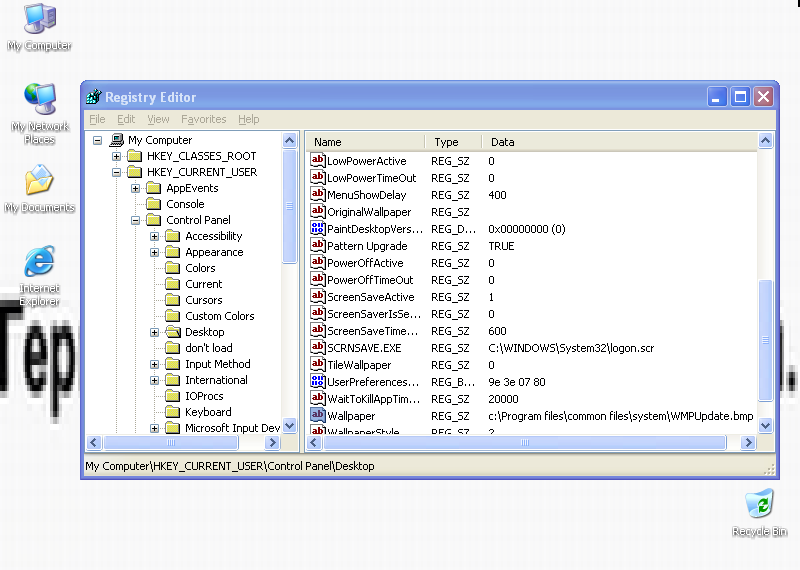Click the MenuShowDelay string value icon

[x=317, y=194]
